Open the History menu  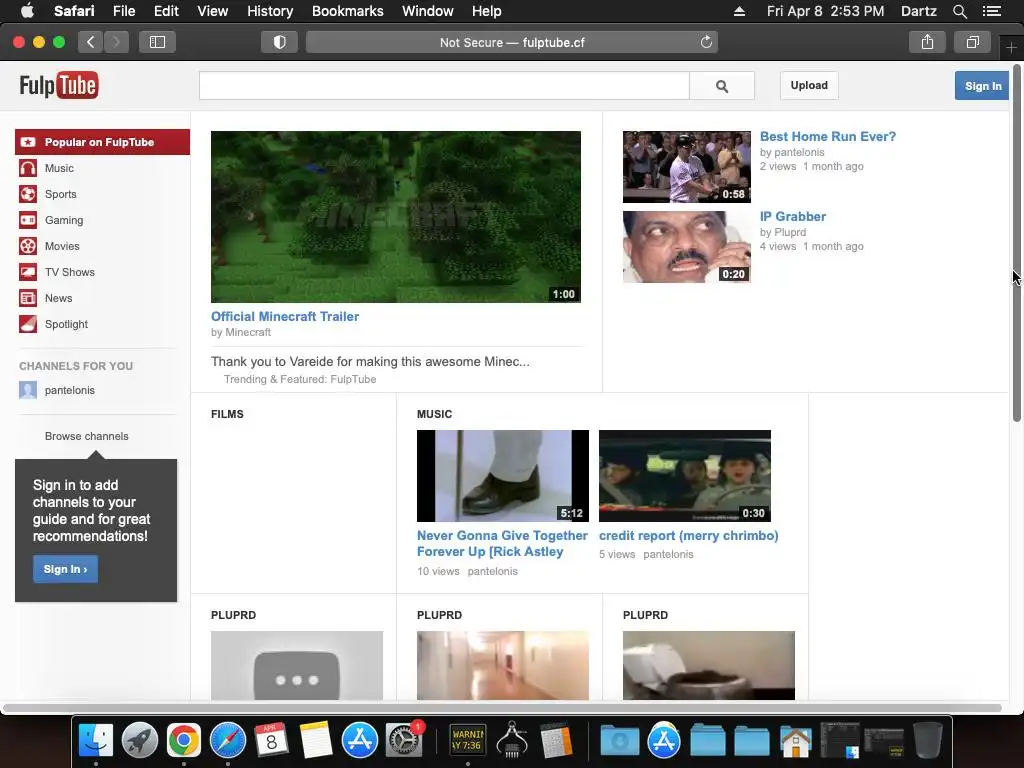click(270, 11)
